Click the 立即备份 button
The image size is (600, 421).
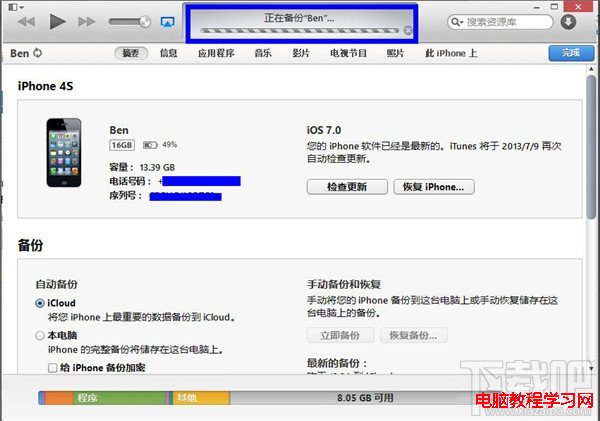coord(340,335)
